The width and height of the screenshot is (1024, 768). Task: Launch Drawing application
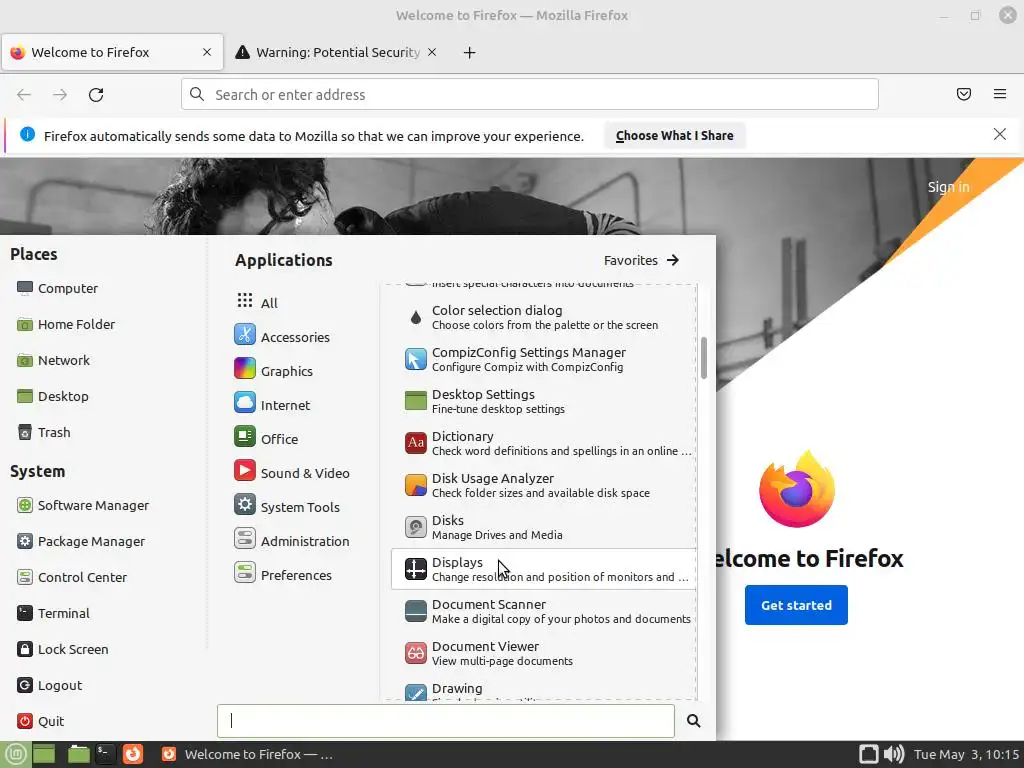pos(543,688)
